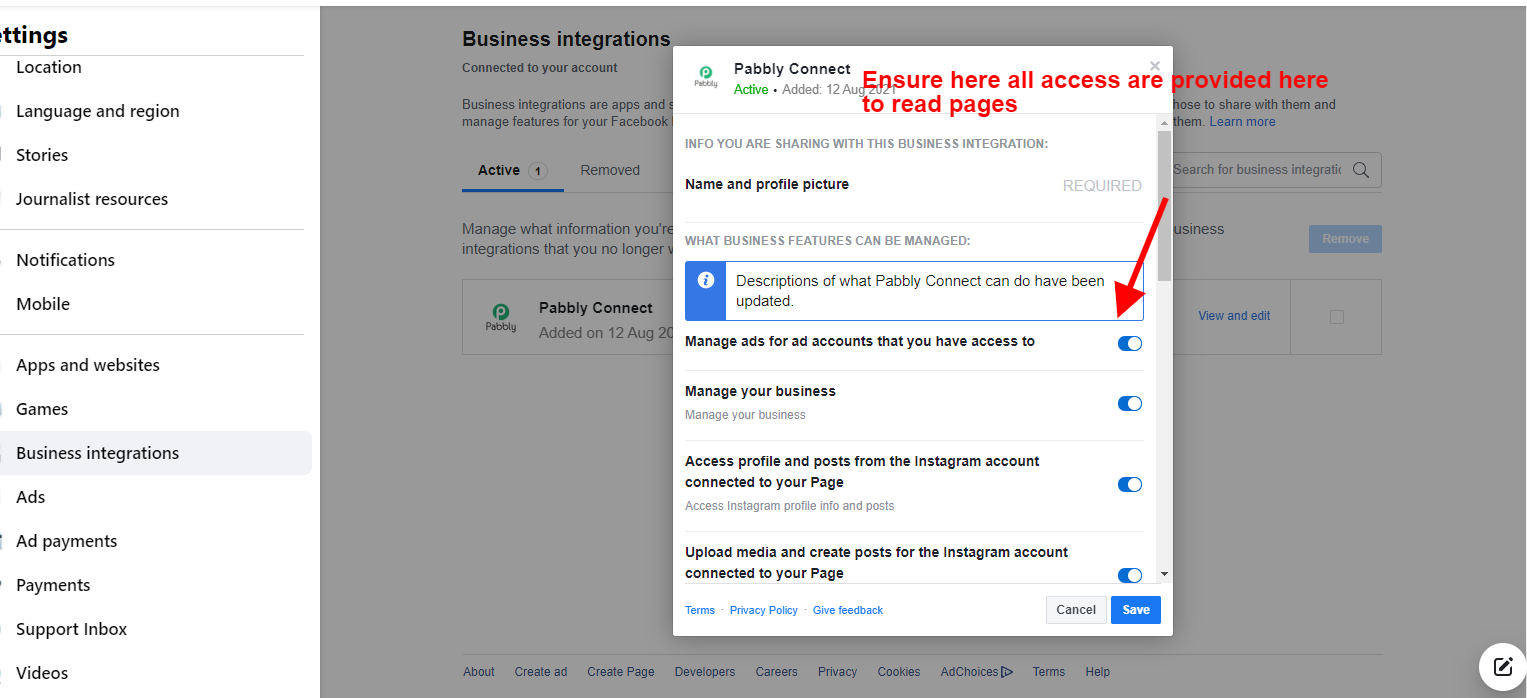Open Videos settings
This screenshot has height=698, width=1527.
click(42, 673)
